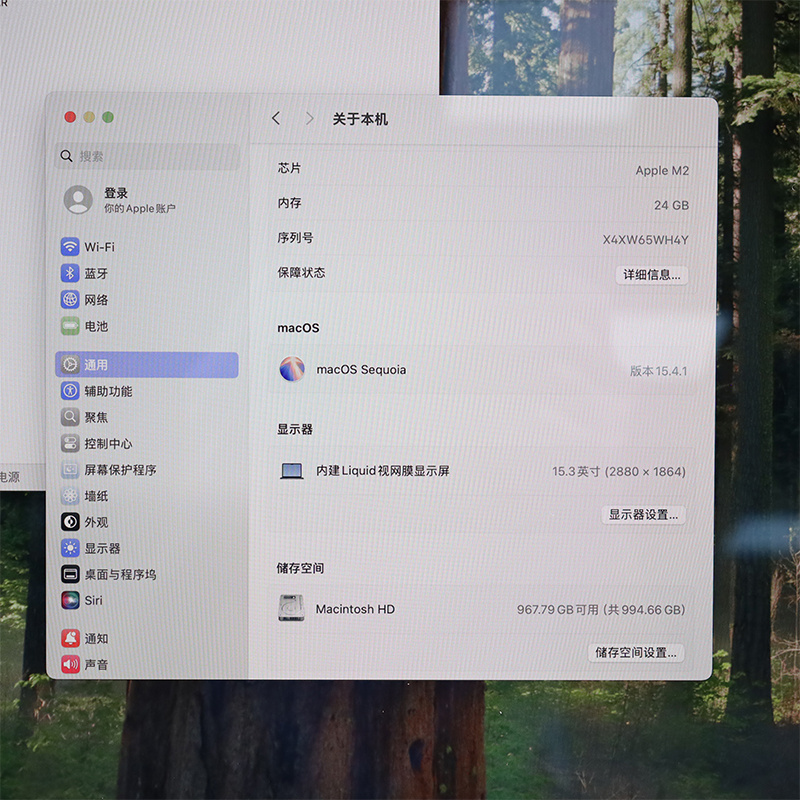Open the 墙纸 wallpaper icon
Image resolution: width=800 pixels, height=800 pixels.
coord(70,495)
